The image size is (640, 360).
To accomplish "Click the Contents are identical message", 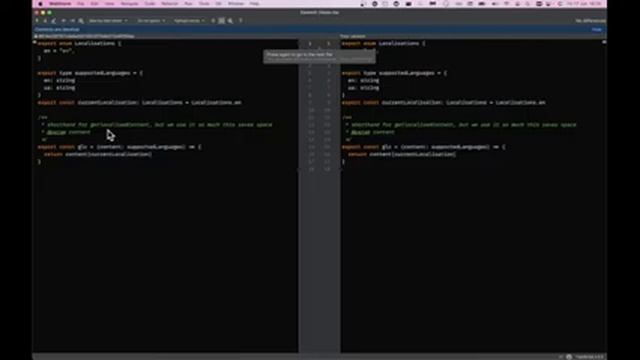I will pyautogui.click(x=57, y=29).
